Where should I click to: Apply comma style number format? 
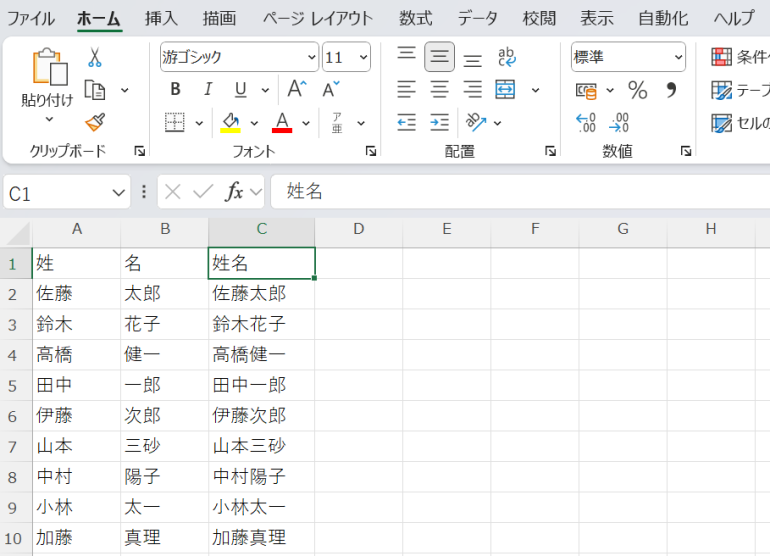[x=671, y=90]
